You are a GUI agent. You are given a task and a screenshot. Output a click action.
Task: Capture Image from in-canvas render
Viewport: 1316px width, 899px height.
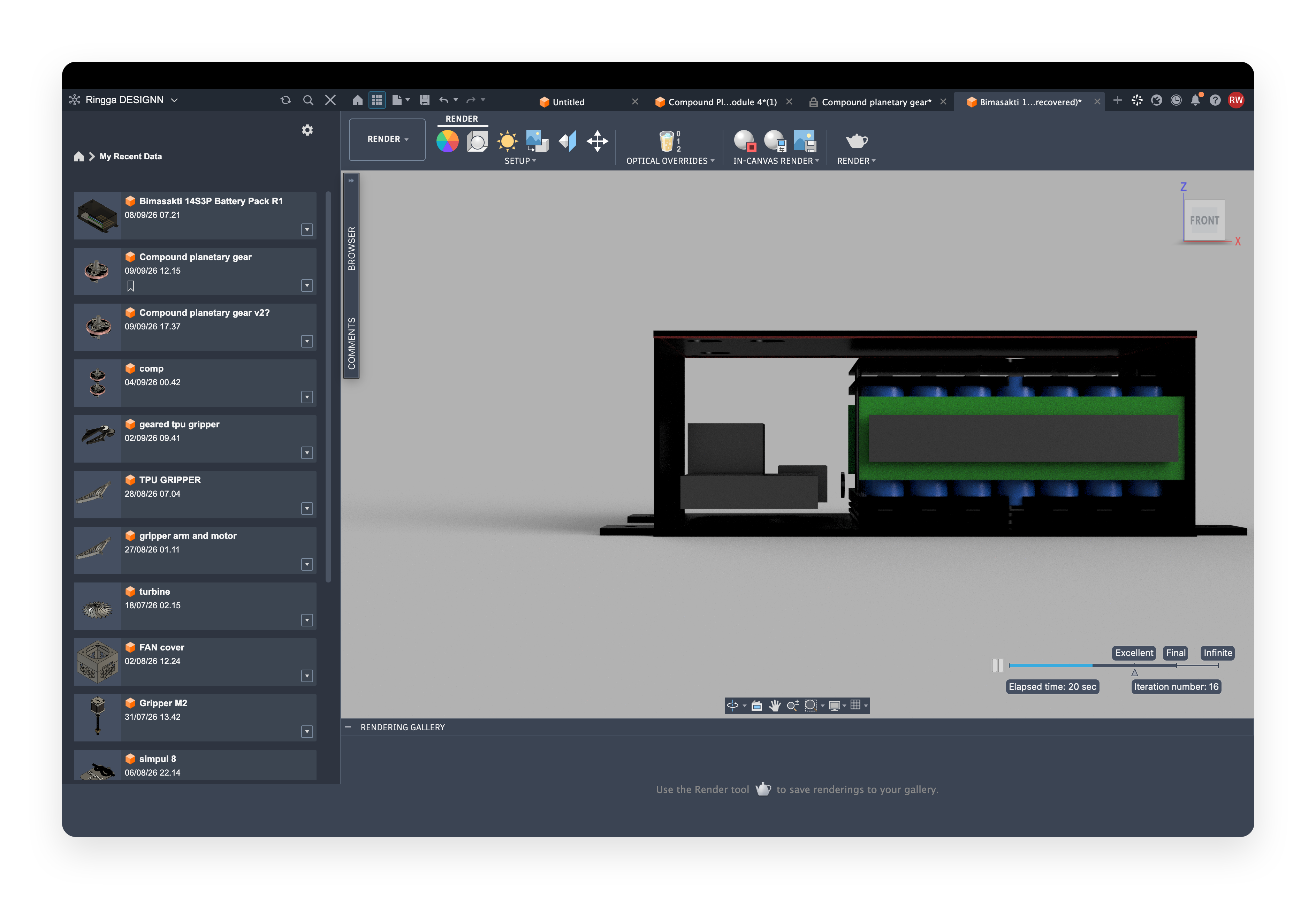click(805, 141)
